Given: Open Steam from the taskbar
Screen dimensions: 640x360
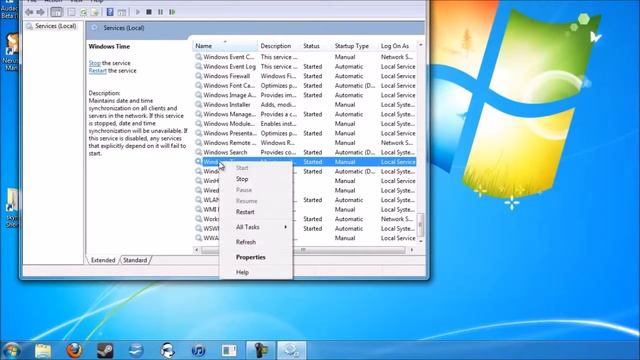Looking at the screenshot, I should tap(105, 350).
